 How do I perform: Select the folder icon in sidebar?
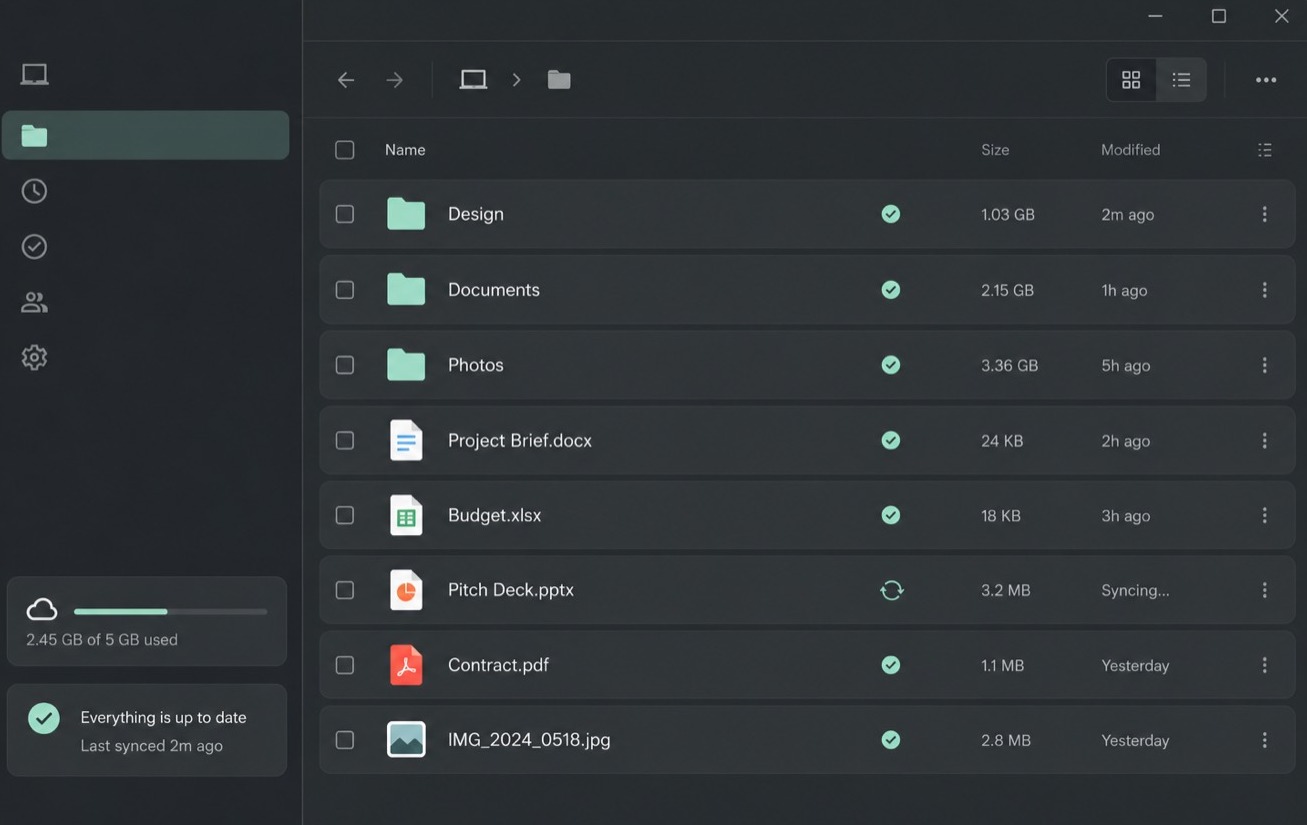(x=35, y=135)
